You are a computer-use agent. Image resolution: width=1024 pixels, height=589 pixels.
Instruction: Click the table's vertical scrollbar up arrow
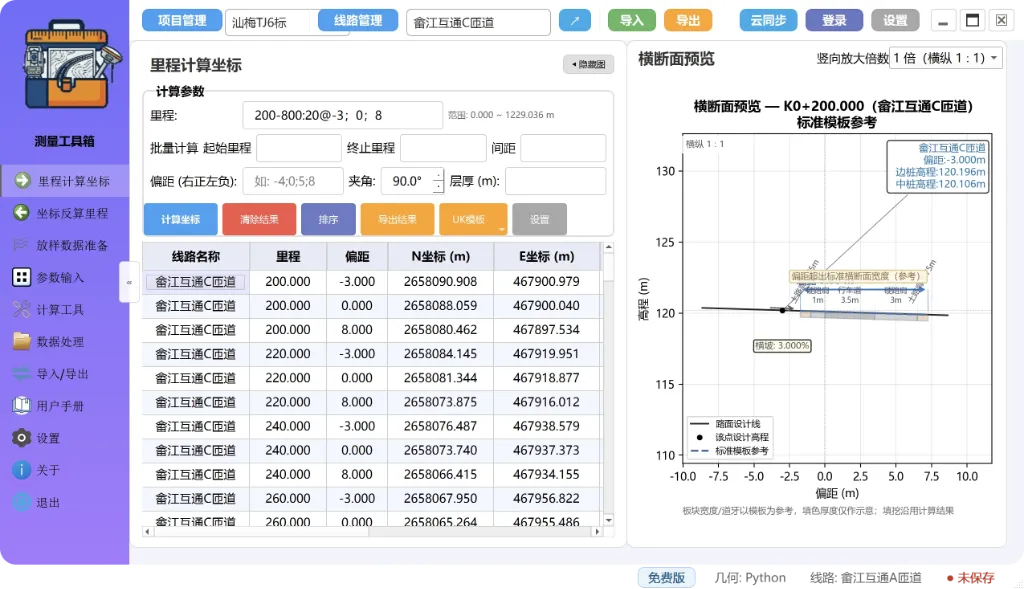(x=609, y=247)
